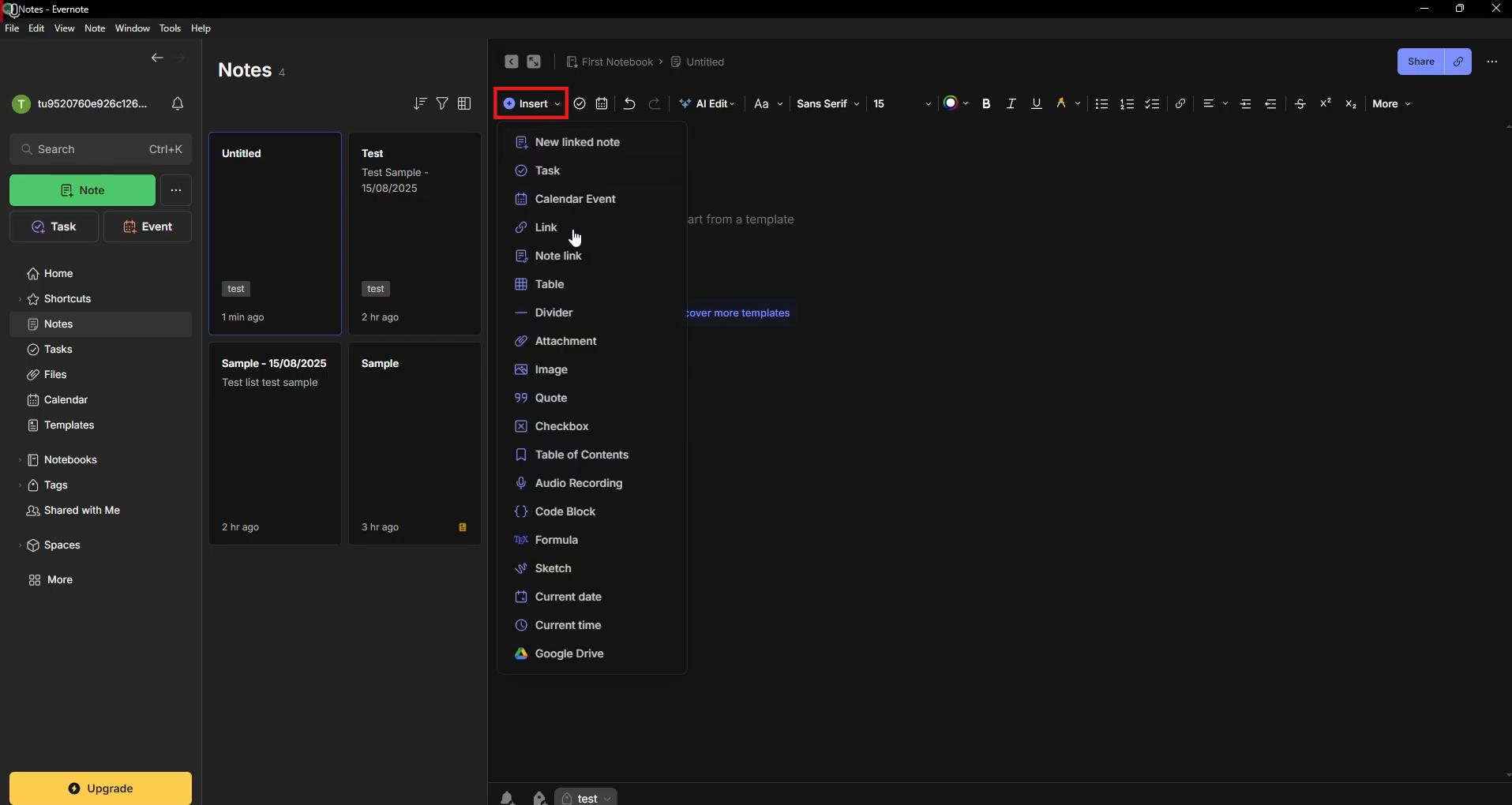
Task: Choose Google Drive from the Insert menu
Action: coord(591,653)
